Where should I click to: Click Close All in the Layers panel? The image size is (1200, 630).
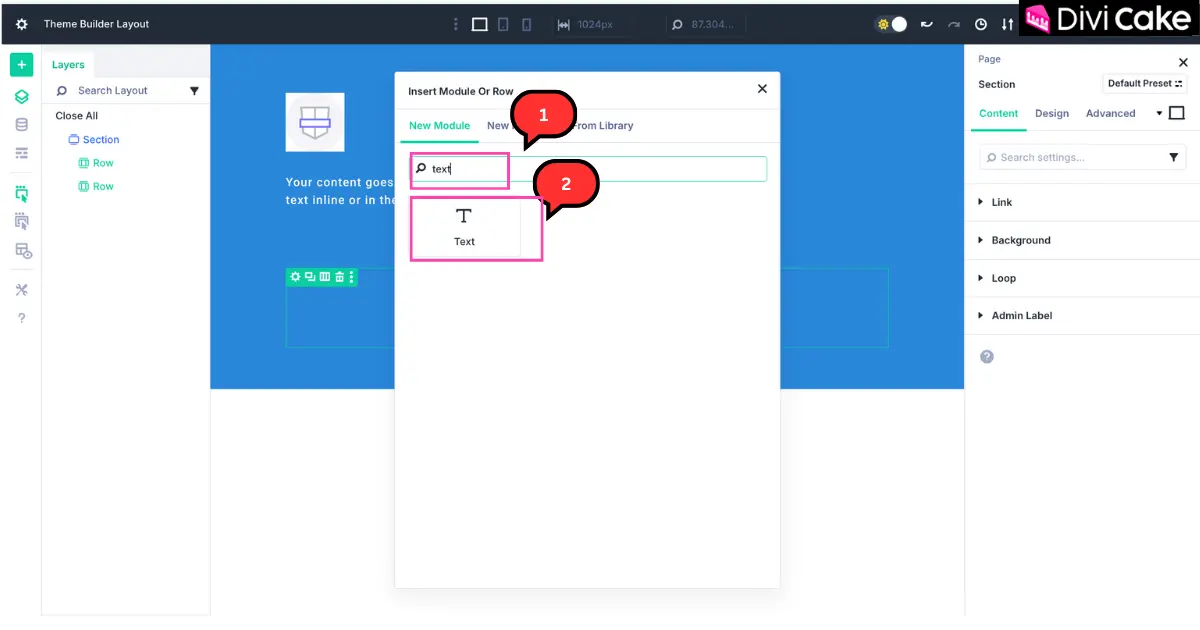click(x=77, y=116)
